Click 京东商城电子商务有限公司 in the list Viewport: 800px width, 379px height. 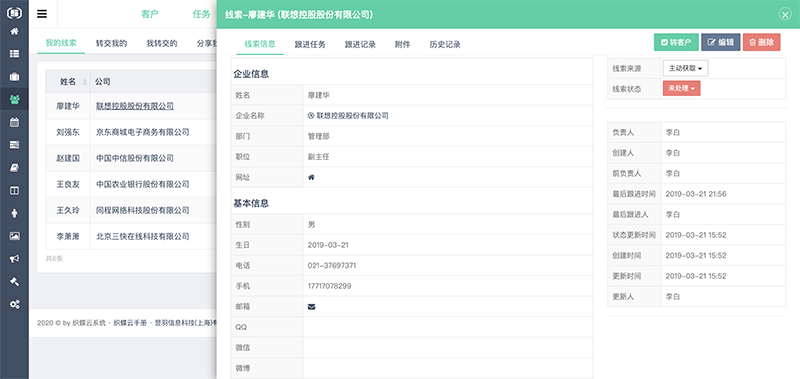(143, 132)
